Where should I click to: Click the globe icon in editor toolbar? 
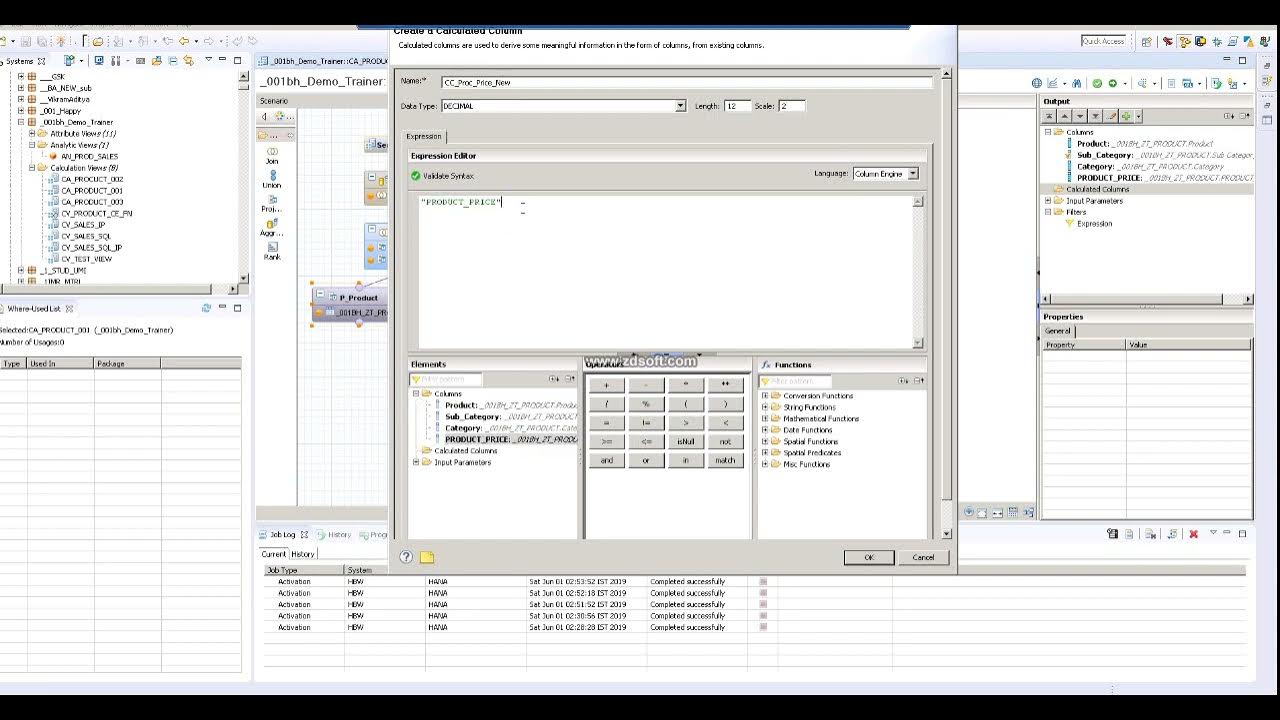(1037, 84)
